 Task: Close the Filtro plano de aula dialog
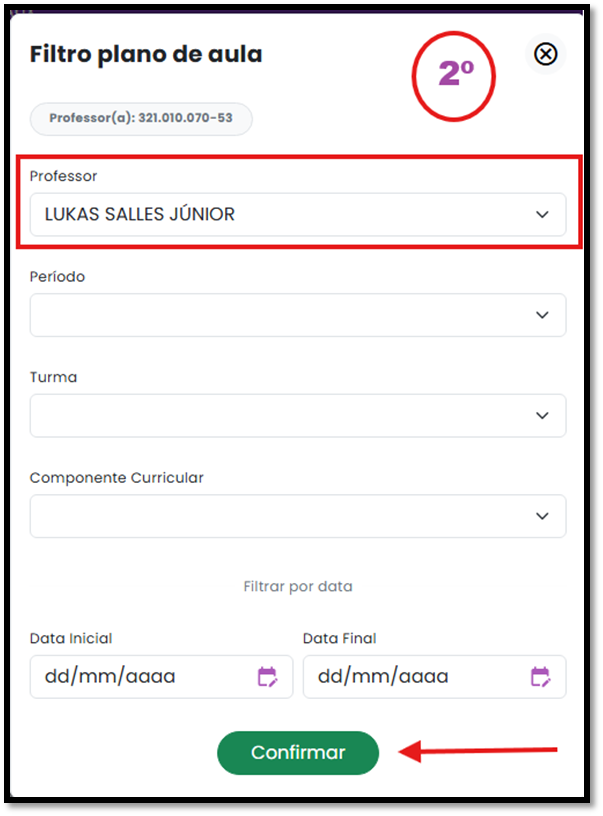click(x=545, y=54)
